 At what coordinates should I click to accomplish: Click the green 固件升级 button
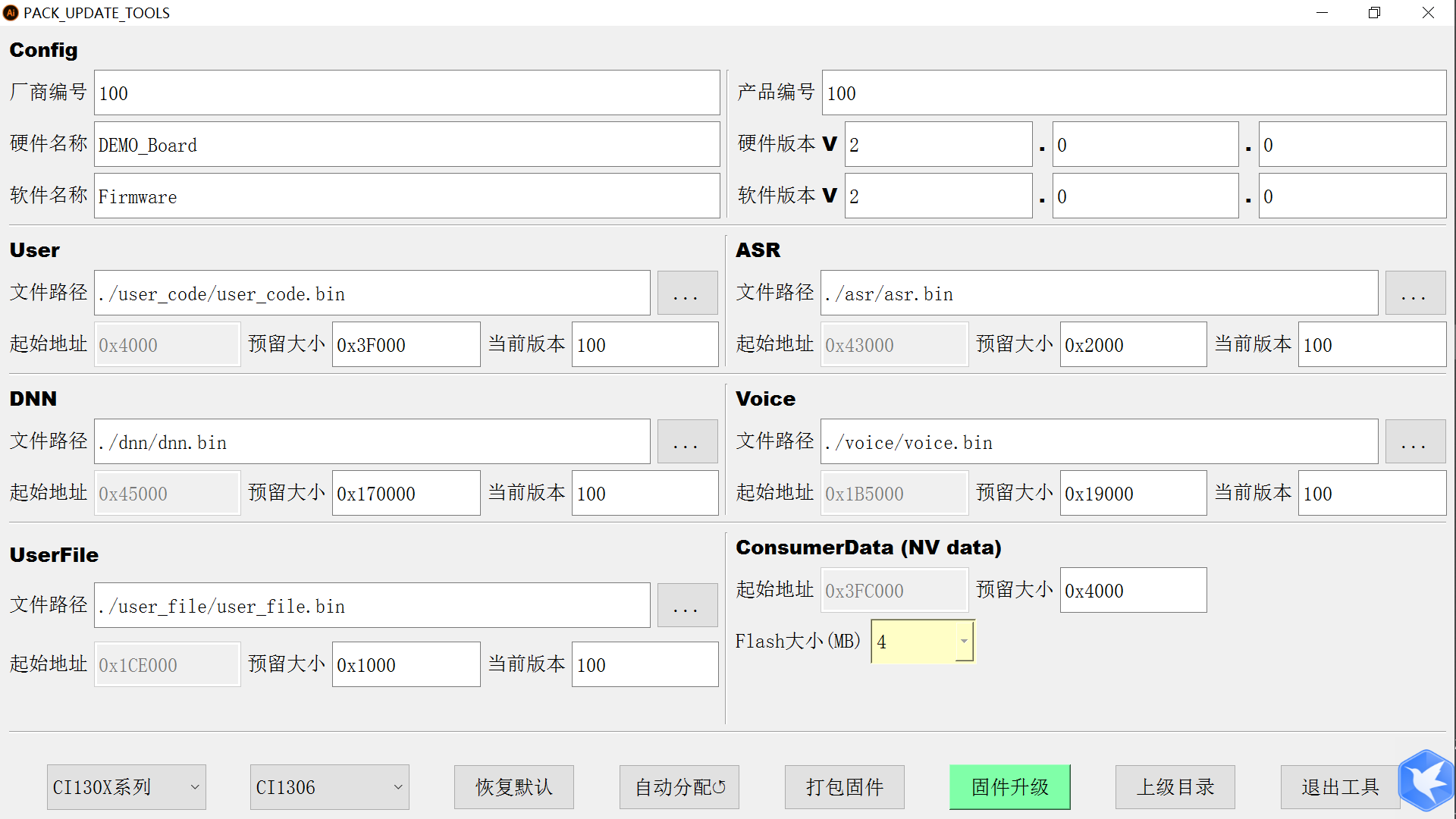(1009, 787)
